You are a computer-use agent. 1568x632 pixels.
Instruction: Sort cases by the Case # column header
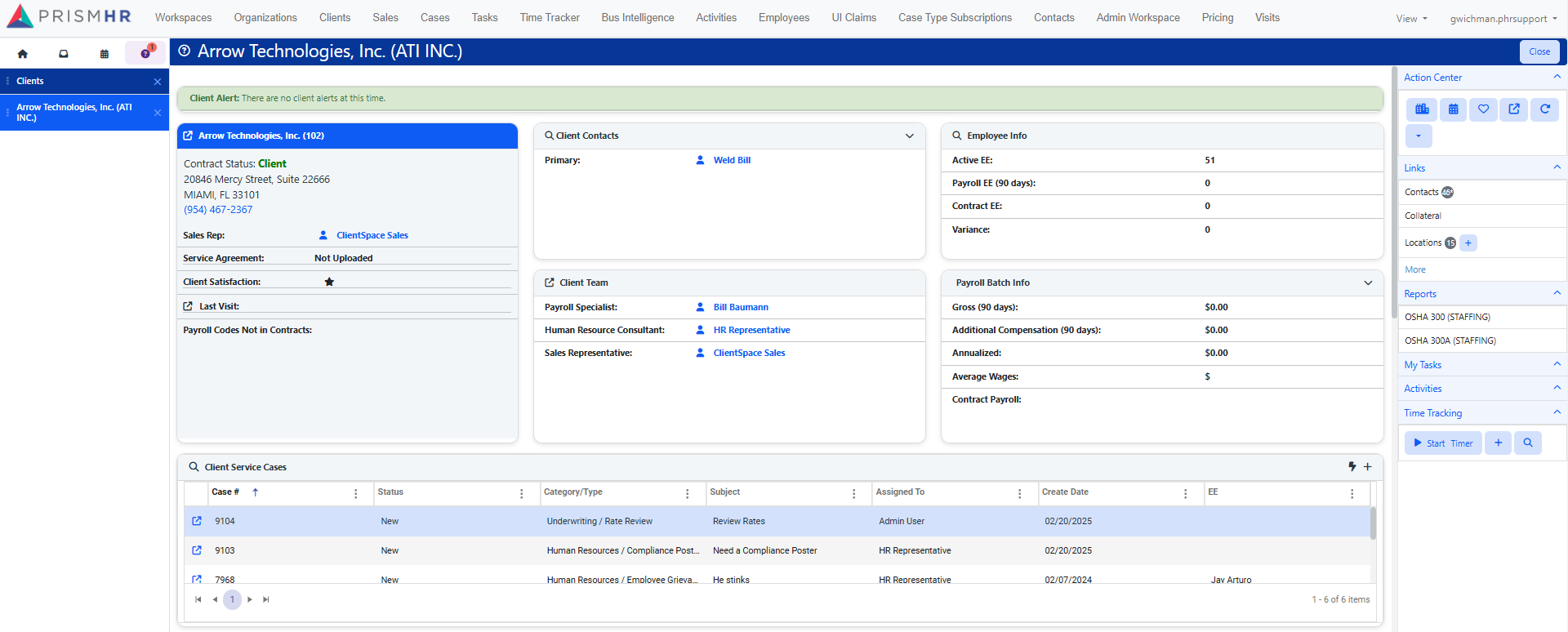coord(225,492)
